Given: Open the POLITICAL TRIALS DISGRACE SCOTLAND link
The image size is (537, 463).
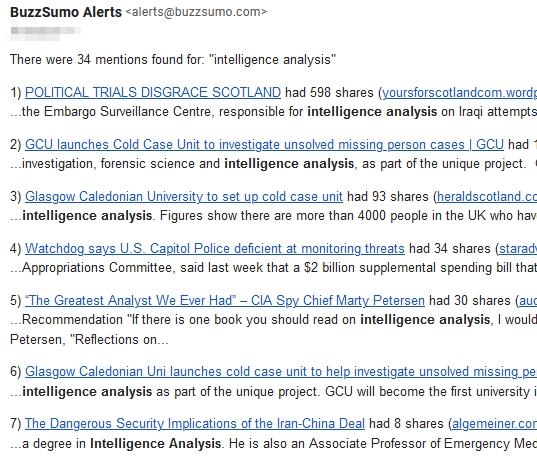Looking at the screenshot, I should [x=153, y=93].
